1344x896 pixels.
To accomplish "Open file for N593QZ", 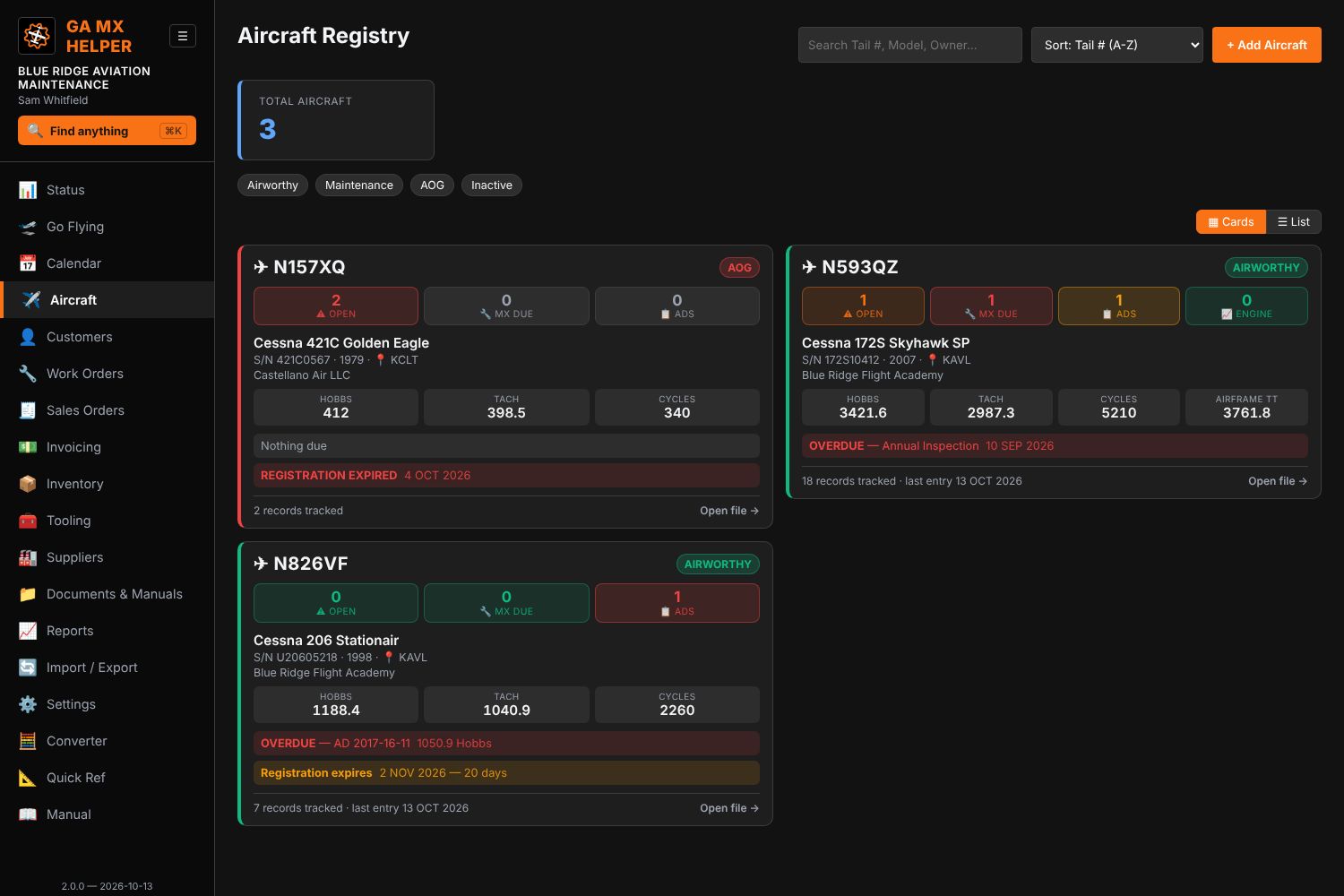I will [1278, 481].
